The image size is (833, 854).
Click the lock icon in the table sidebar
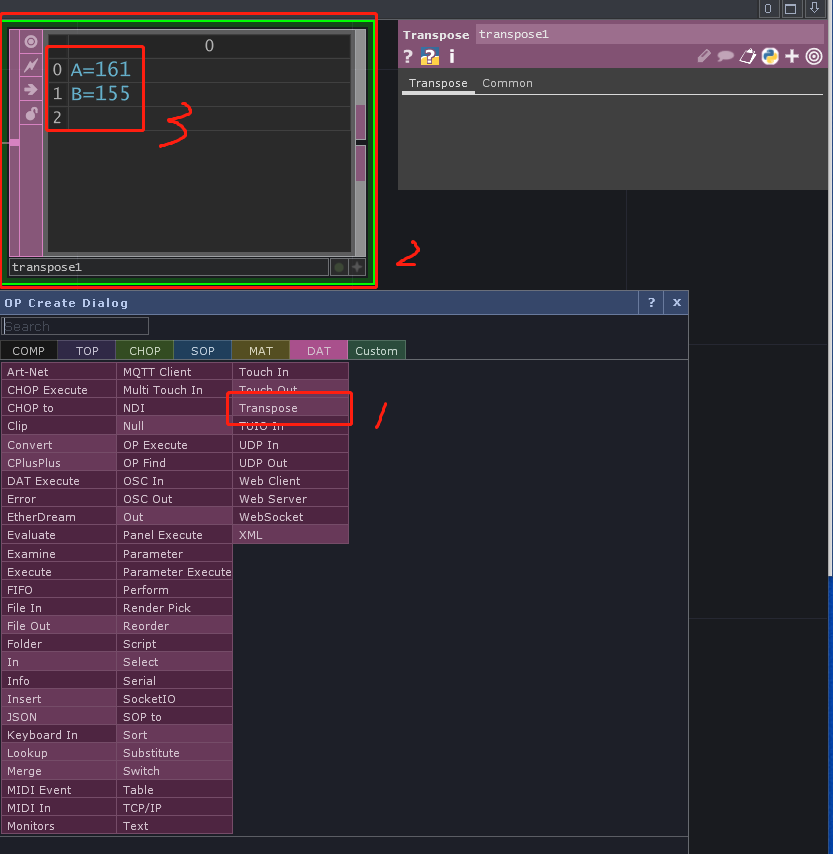[31, 113]
